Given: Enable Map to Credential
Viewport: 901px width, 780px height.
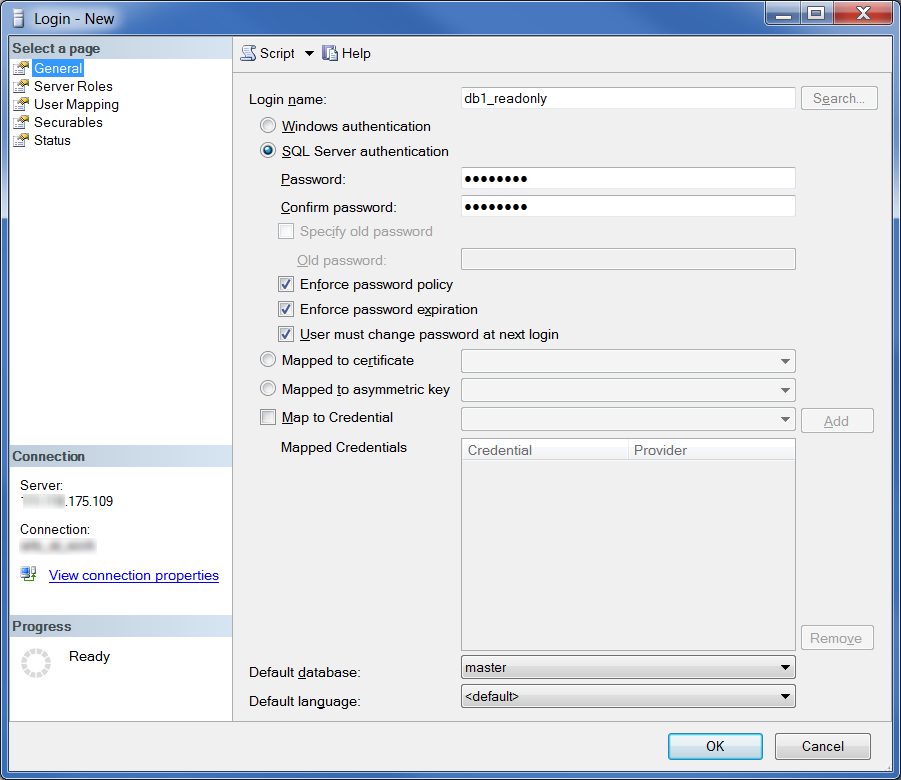Looking at the screenshot, I should [x=267, y=417].
